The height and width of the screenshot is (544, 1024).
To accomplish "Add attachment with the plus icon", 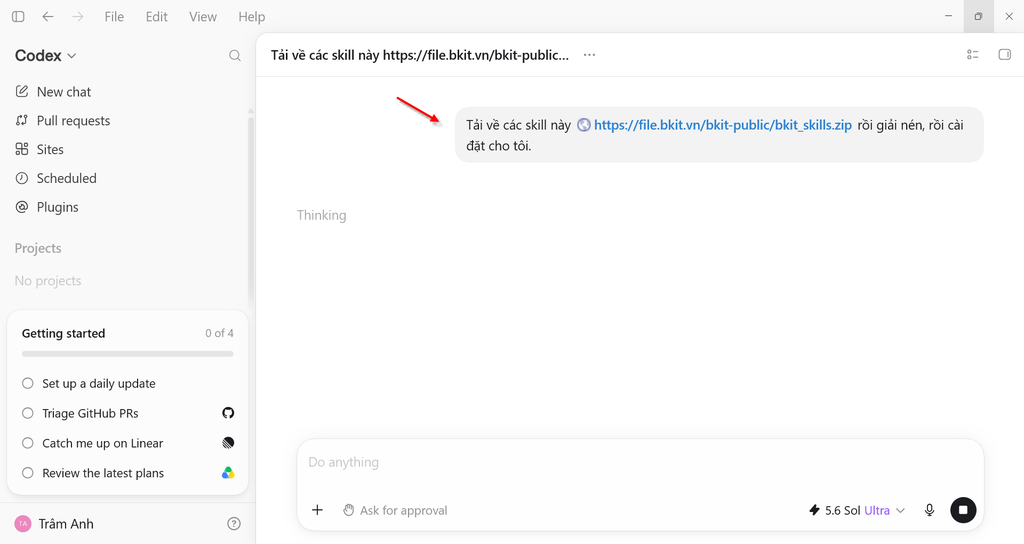I will (317, 510).
